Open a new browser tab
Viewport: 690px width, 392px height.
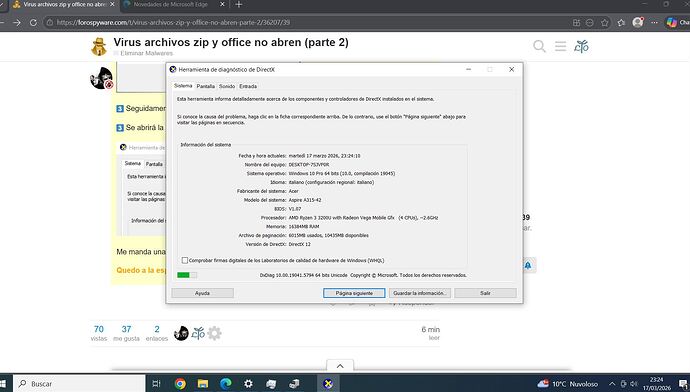239,4
